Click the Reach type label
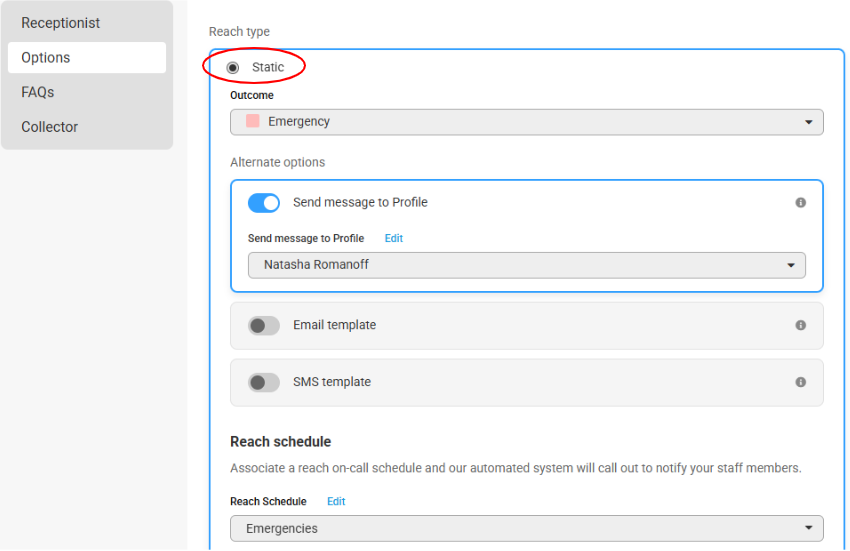The image size is (850, 551). click(239, 31)
